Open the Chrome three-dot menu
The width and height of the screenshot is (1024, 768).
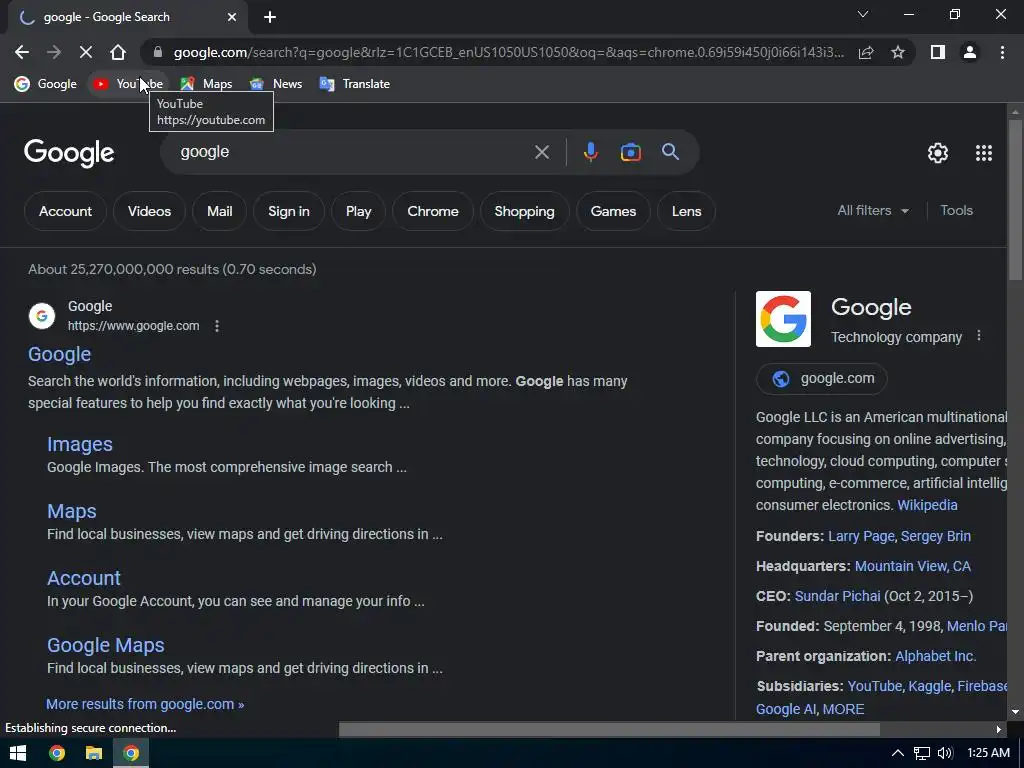tap(1002, 52)
